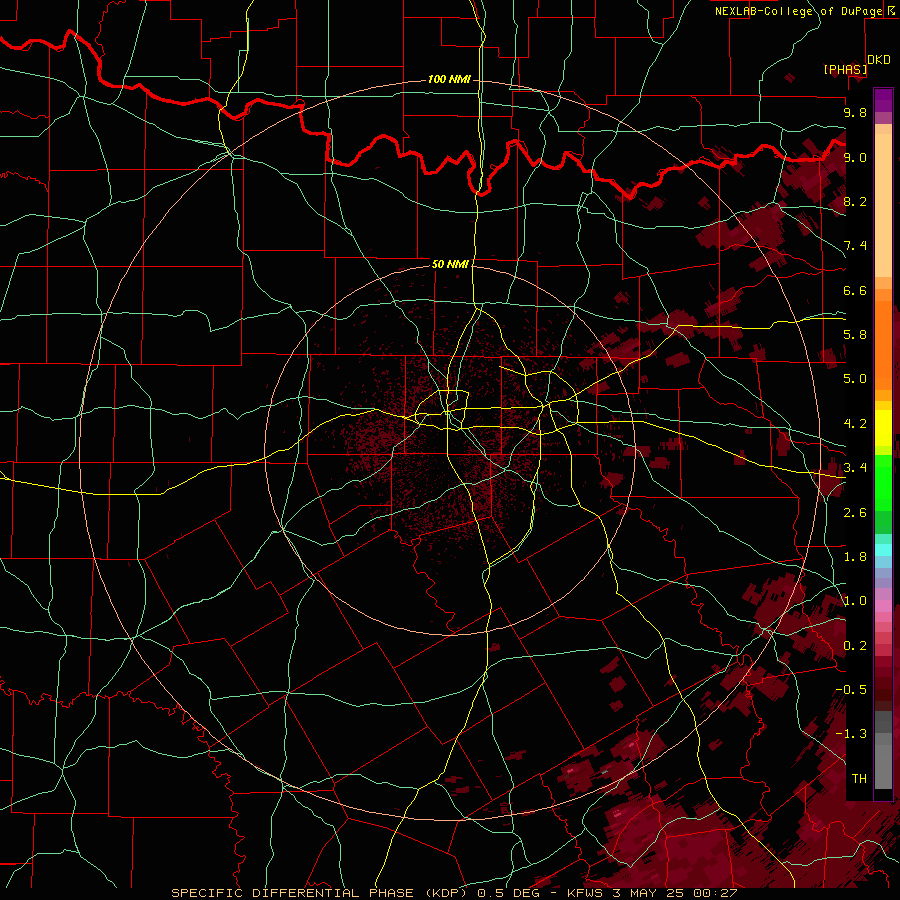Click the 2.6 value on the color scale
900x900 pixels.
click(x=855, y=513)
